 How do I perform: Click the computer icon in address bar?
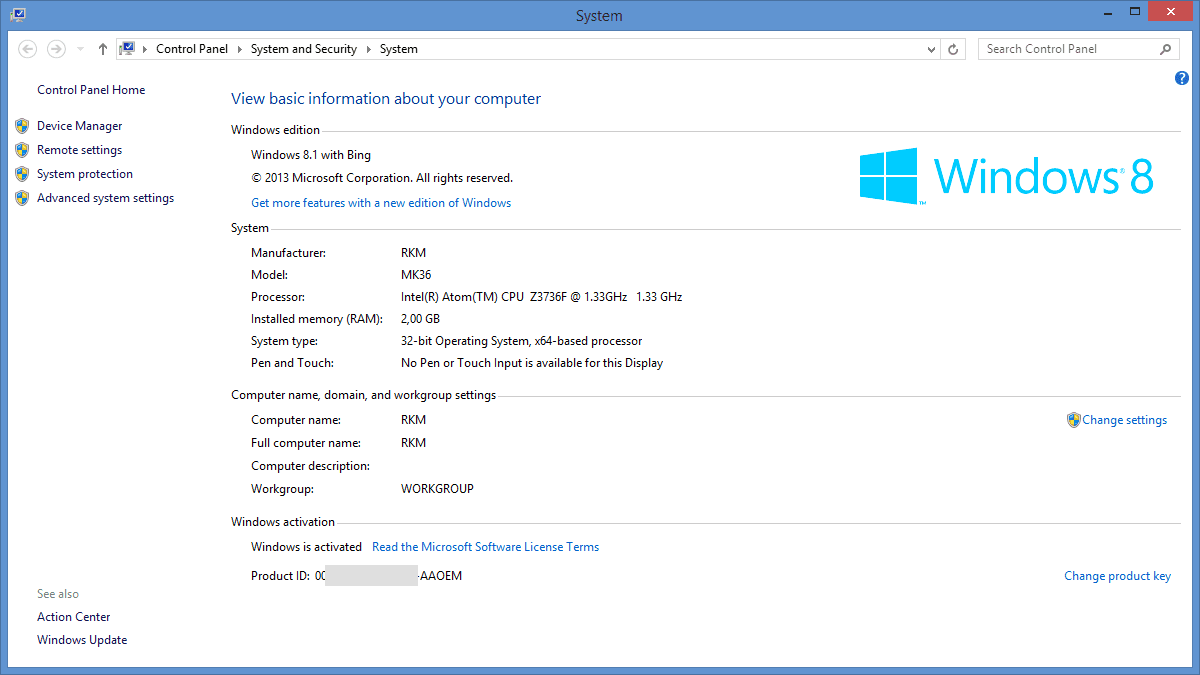pyautogui.click(x=127, y=49)
